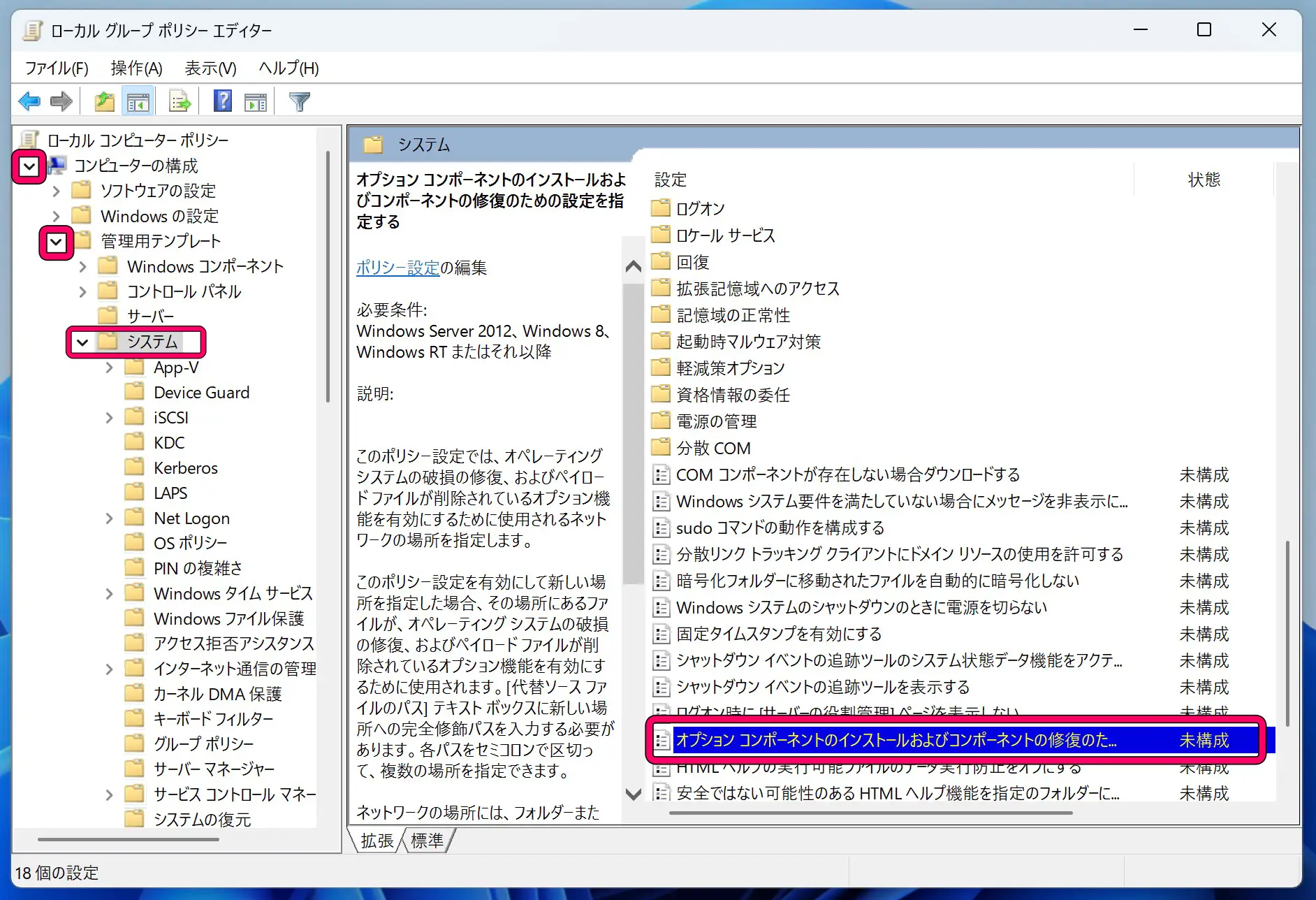Collapse the システム tree node
Viewport: 1316px width, 900px height.
[x=82, y=342]
